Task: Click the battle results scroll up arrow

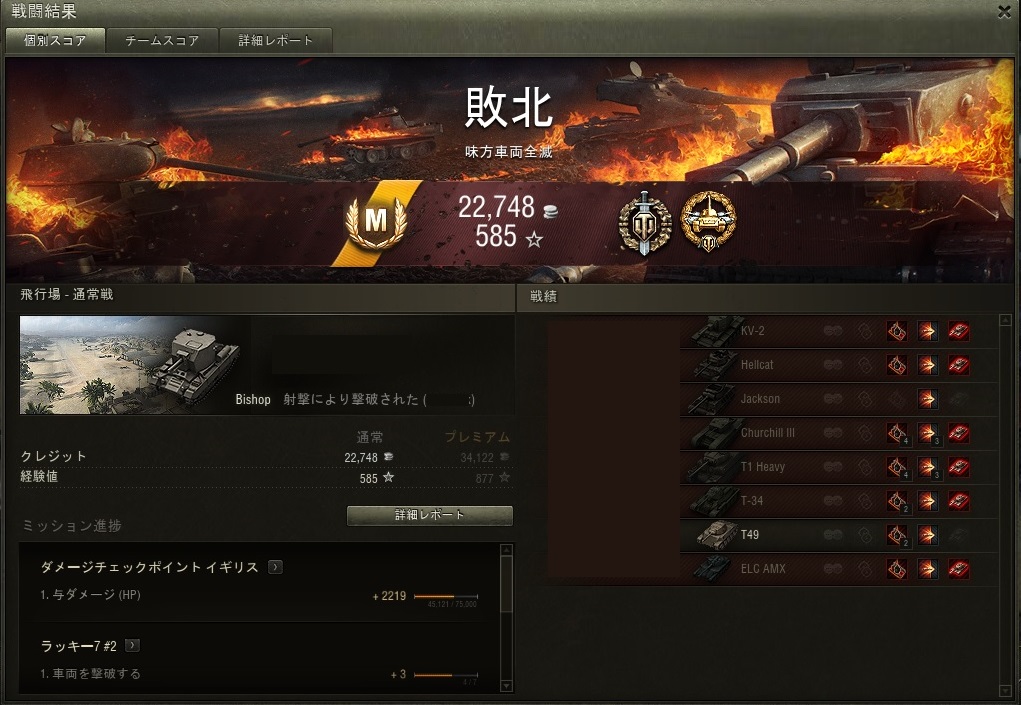Action: coord(1005,320)
